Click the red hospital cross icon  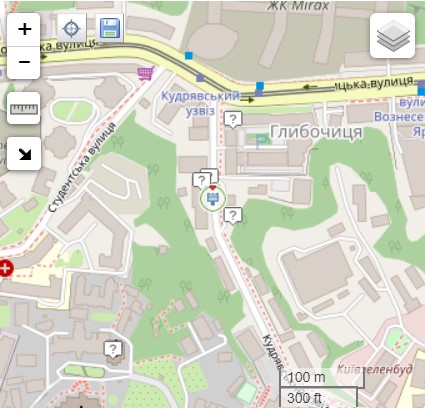click(x=6, y=269)
